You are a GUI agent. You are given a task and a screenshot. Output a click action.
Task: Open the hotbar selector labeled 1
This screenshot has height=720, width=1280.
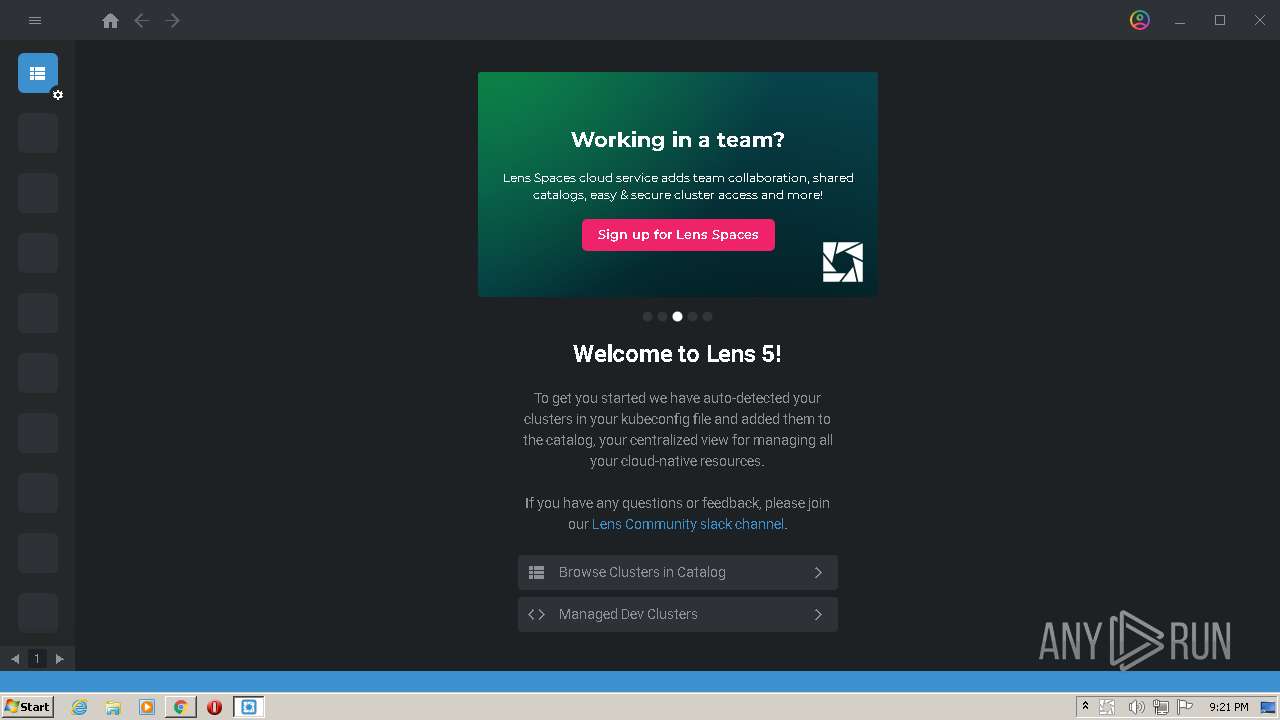(37, 658)
